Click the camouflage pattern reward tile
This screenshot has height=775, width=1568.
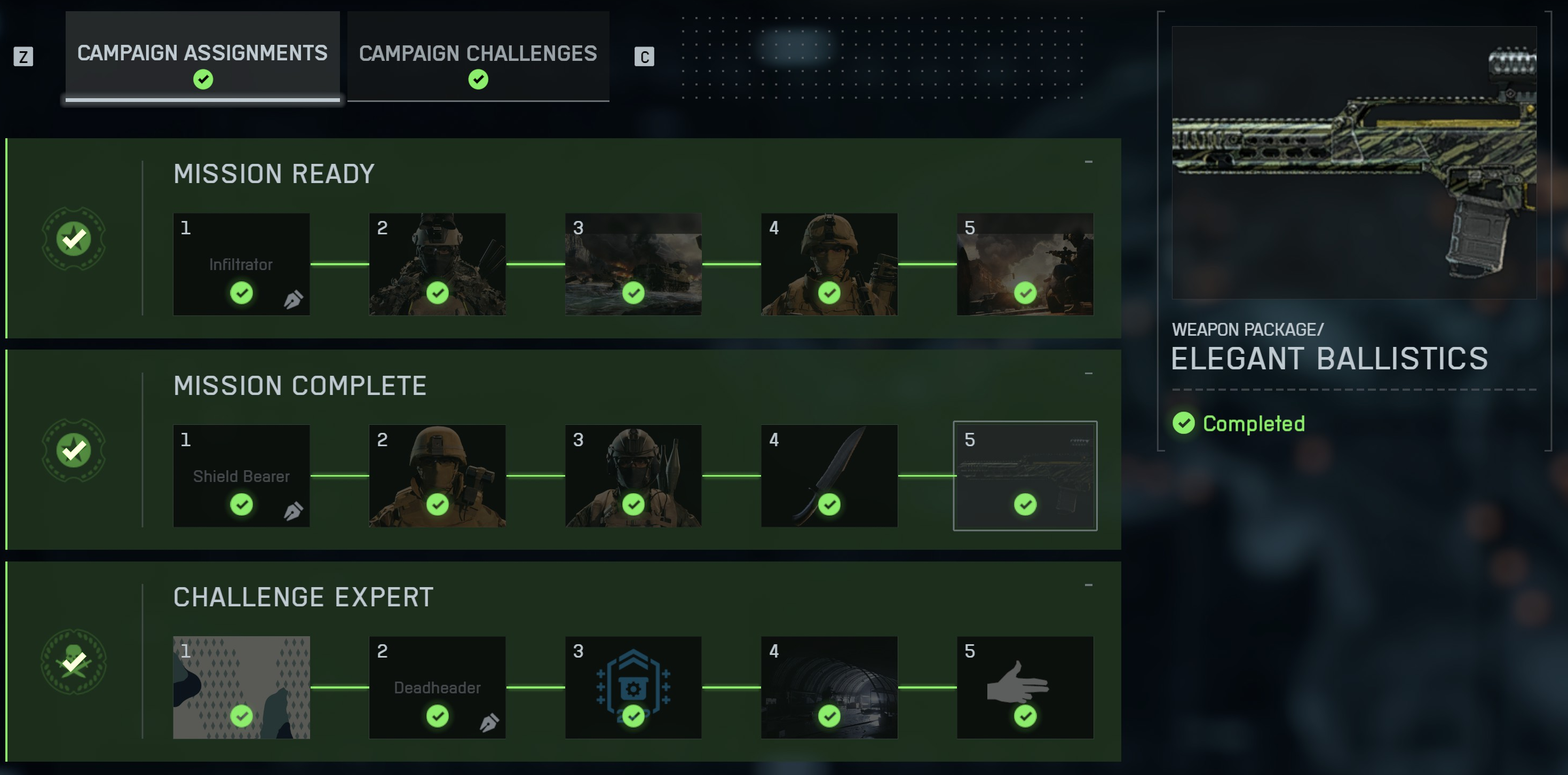pyautogui.click(x=242, y=688)
